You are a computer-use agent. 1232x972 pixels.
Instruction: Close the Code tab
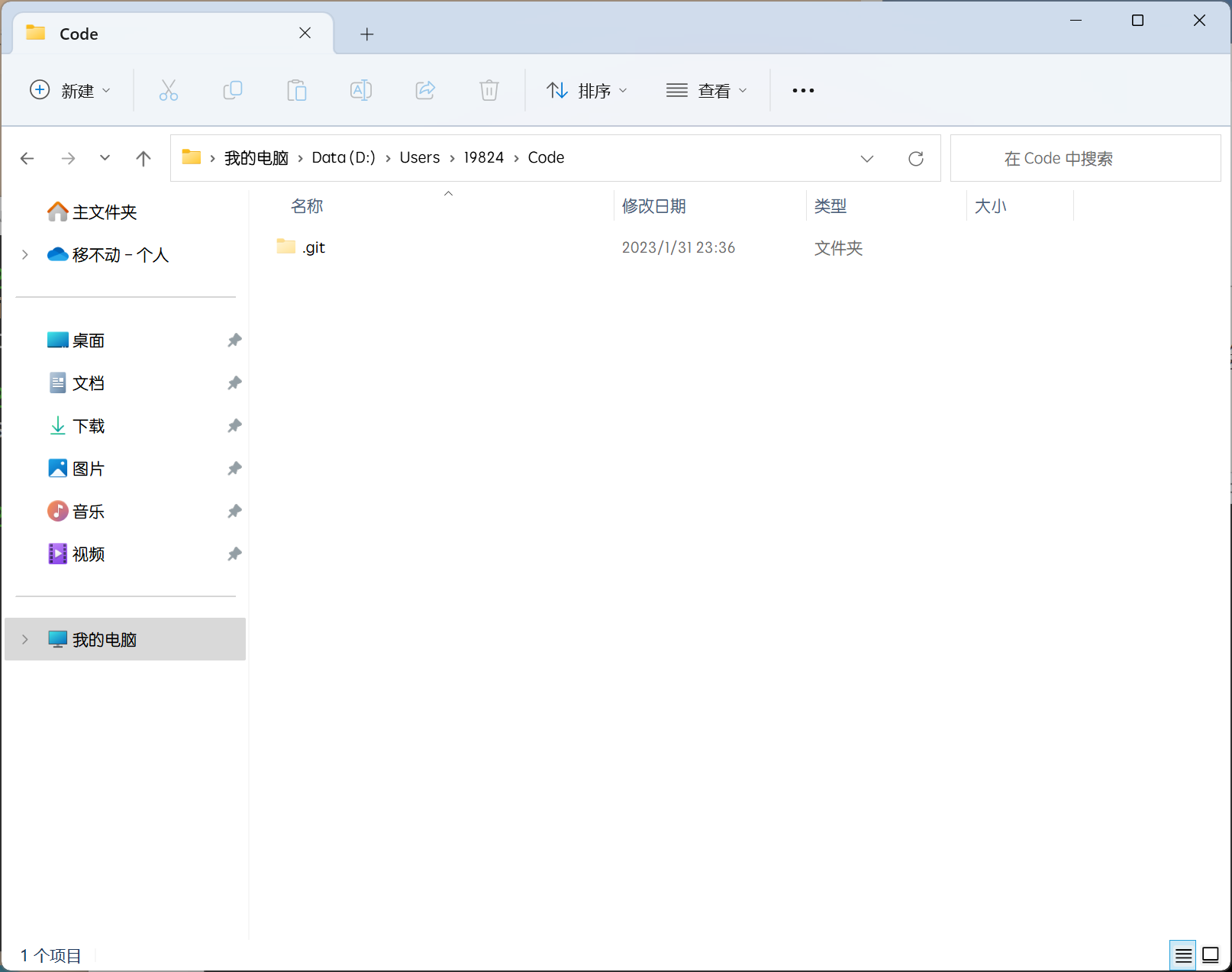(305, 33)
